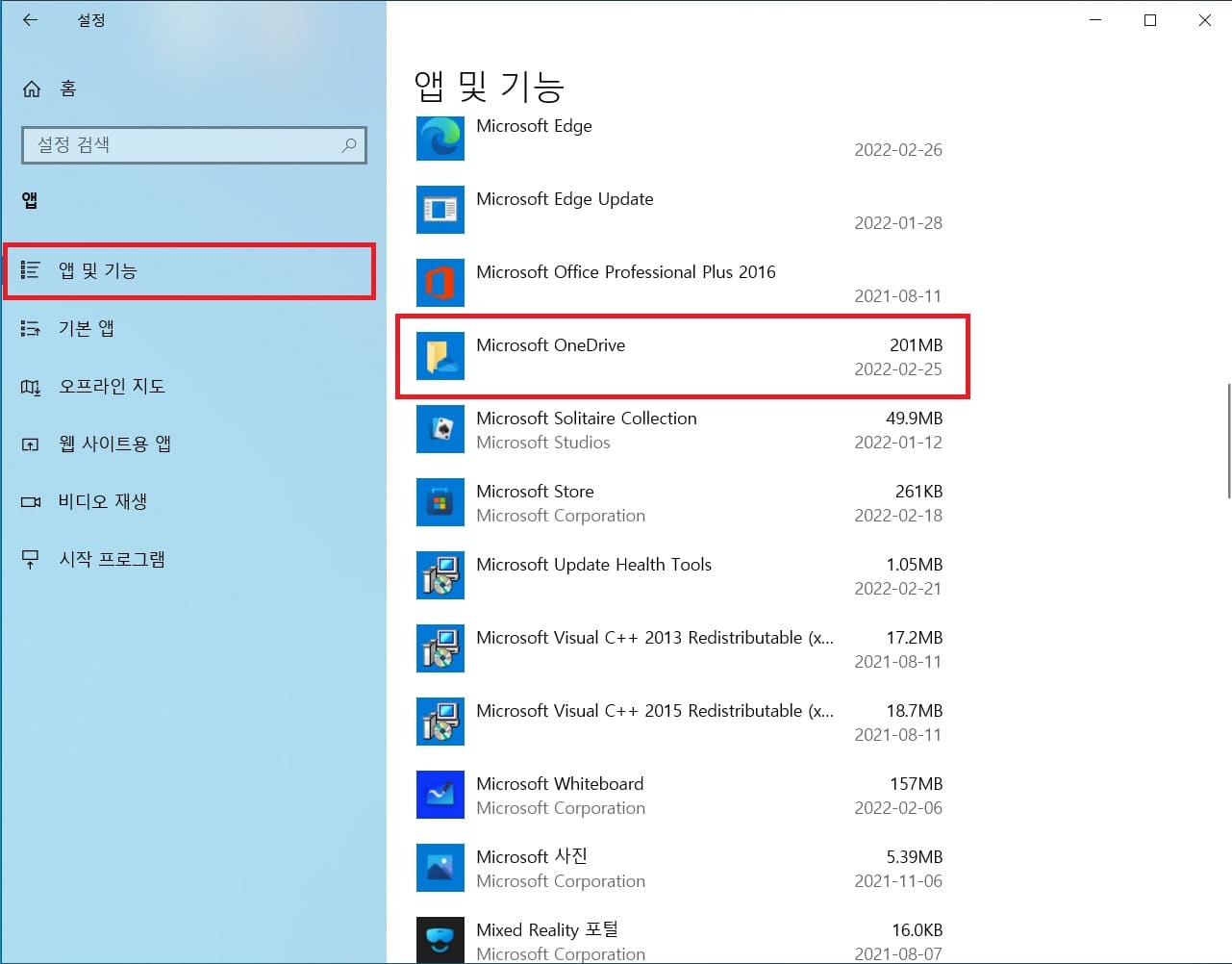This screenshot has height=964, width=1232.
Task: Select the Microsoft 사진 entry name
Action: point(532,856)
